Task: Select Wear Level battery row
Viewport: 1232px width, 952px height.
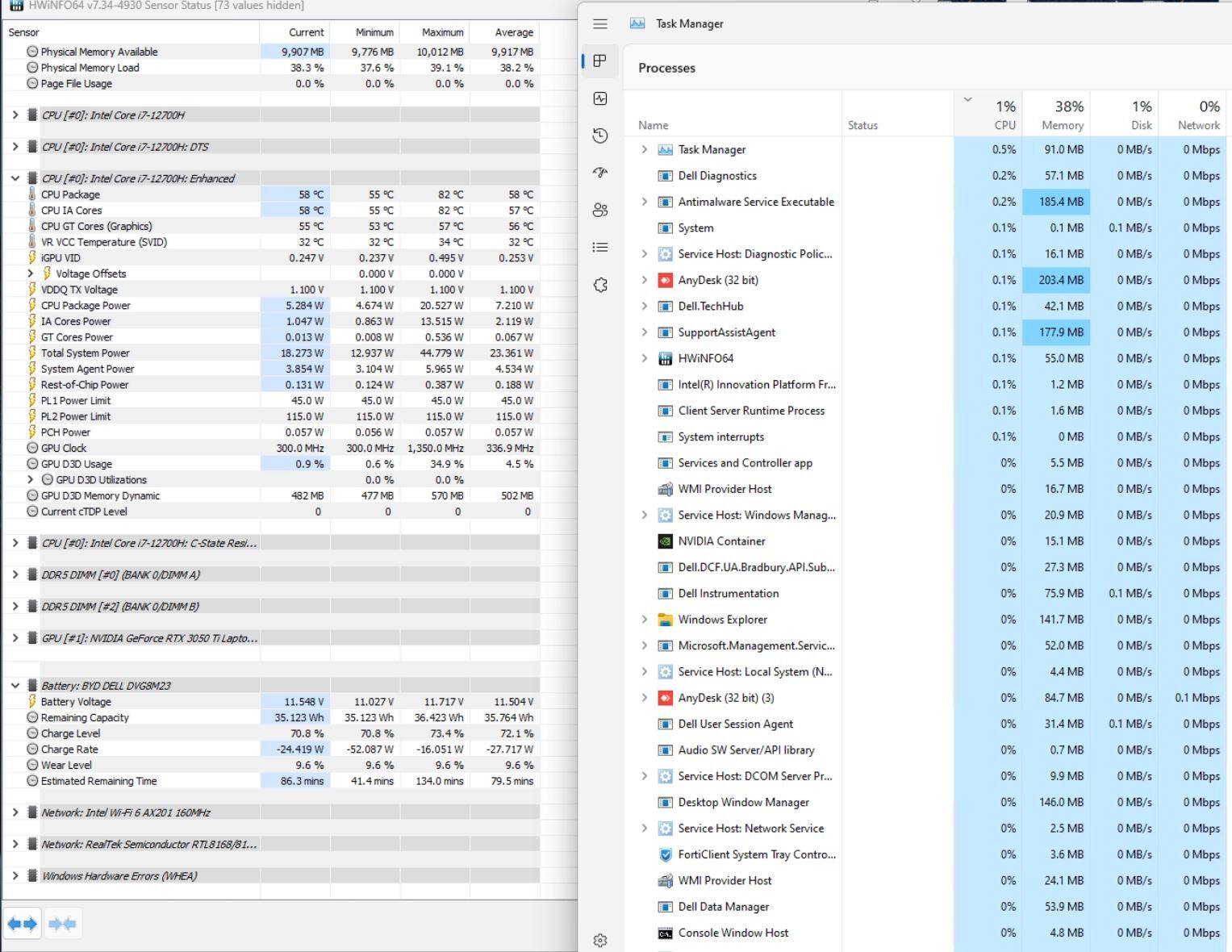Action: pos(271,765)
